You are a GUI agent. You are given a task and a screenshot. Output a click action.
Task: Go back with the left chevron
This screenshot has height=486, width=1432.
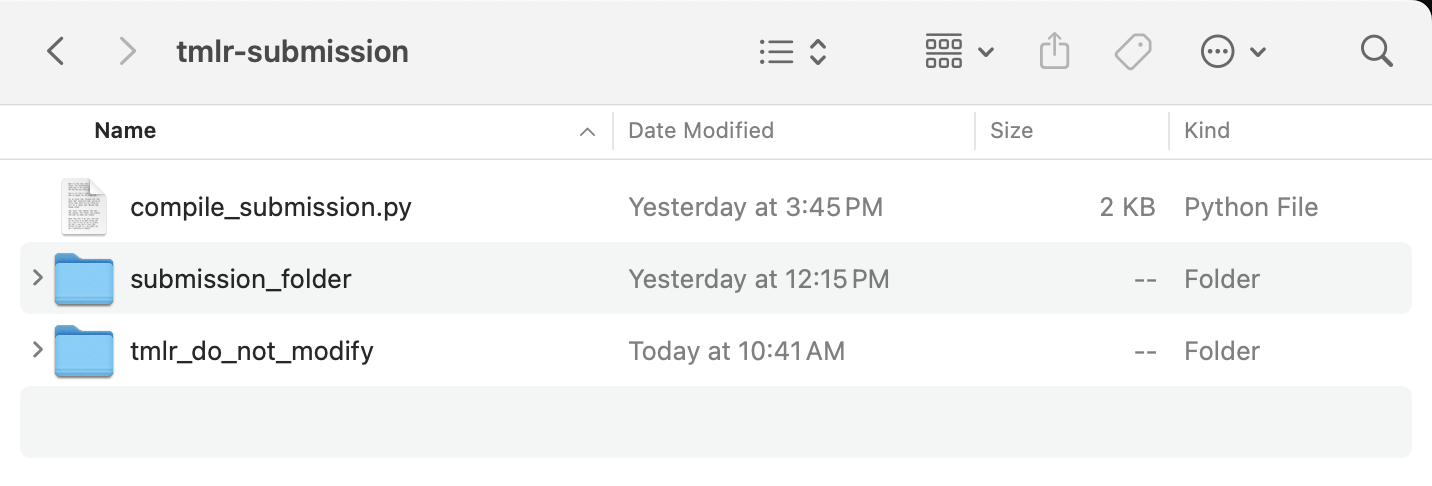click(56, 51)
